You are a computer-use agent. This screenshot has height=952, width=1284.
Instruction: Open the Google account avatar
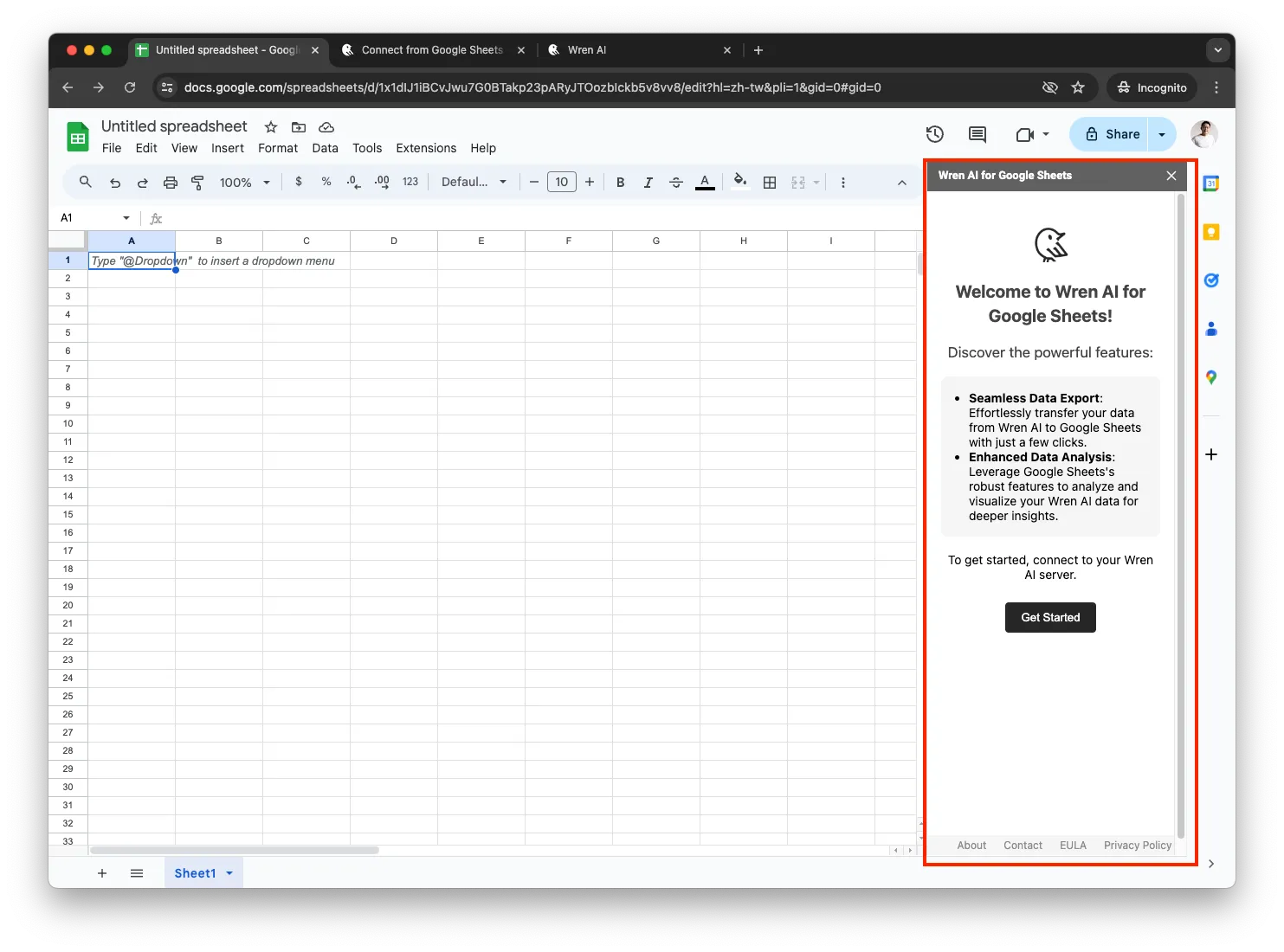coord(1203,134)
